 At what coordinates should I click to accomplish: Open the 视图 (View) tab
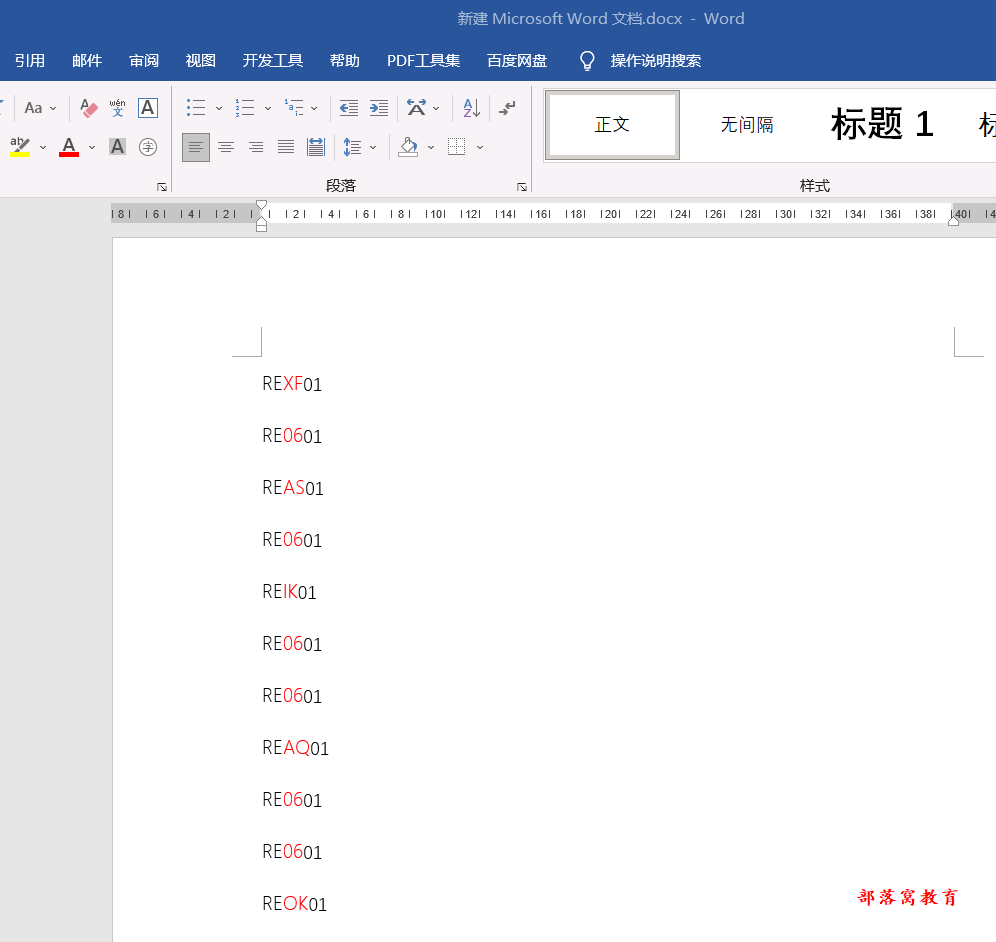[201, 60]
